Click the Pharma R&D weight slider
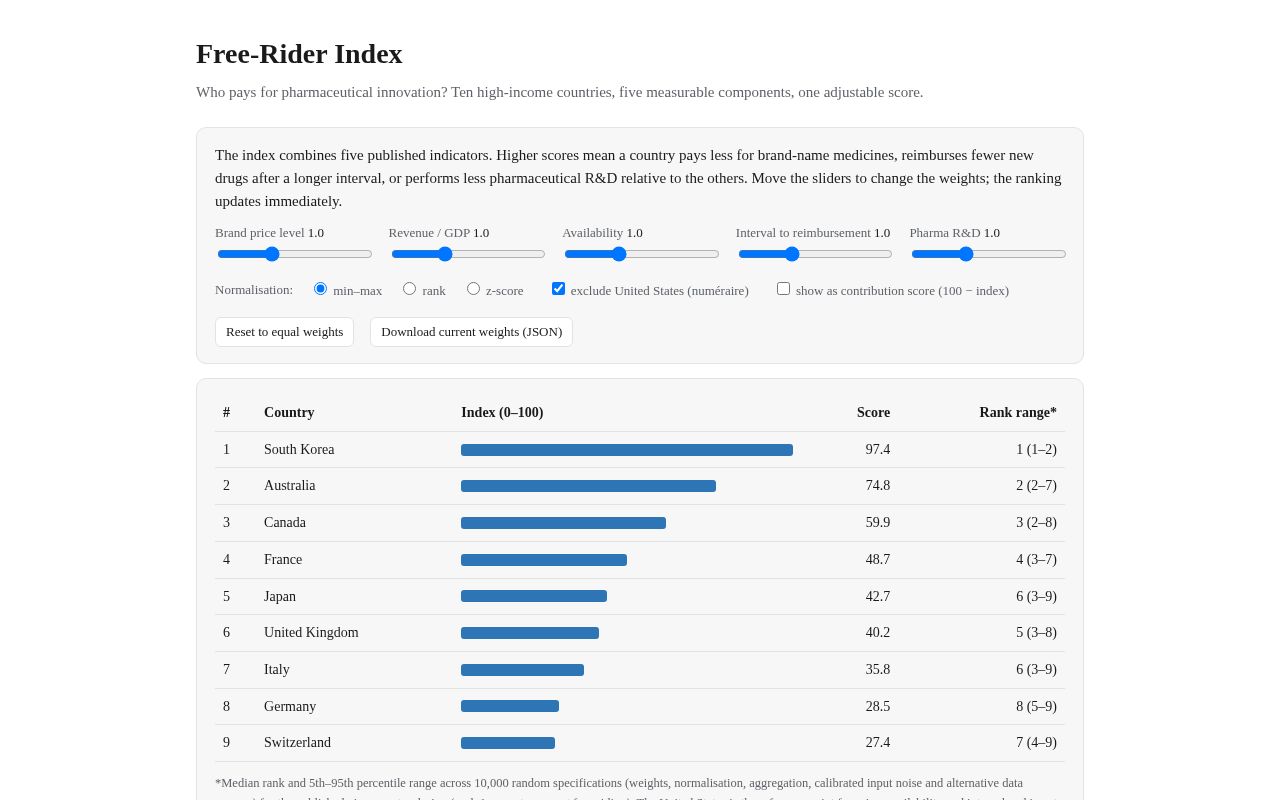 coord(988,254)
